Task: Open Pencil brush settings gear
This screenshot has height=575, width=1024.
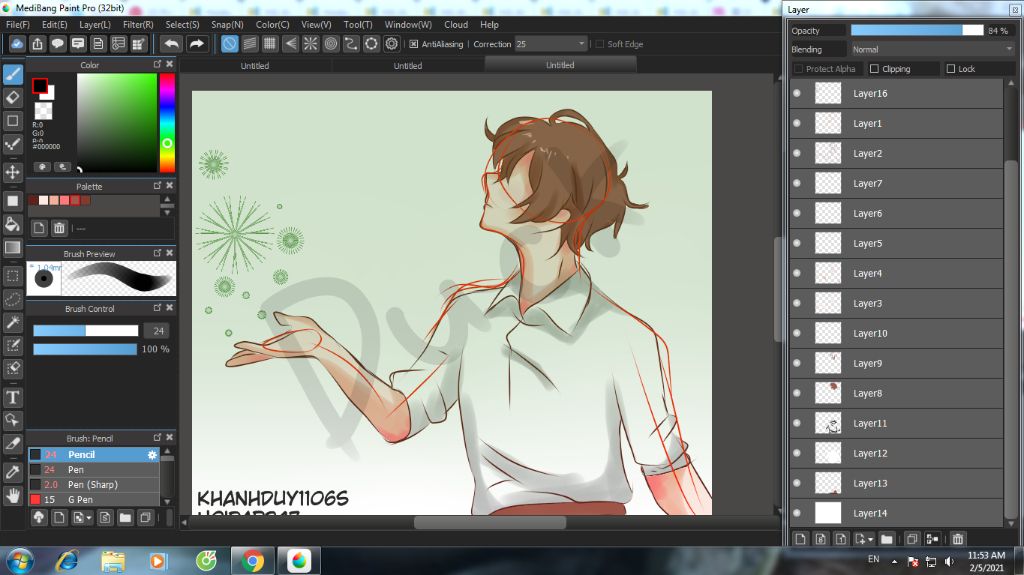Action: [x=152, y=455]
